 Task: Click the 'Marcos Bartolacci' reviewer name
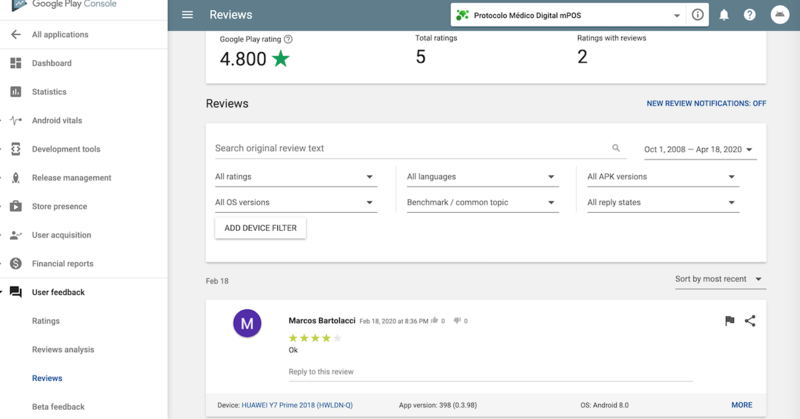click(x=322, y=321)
